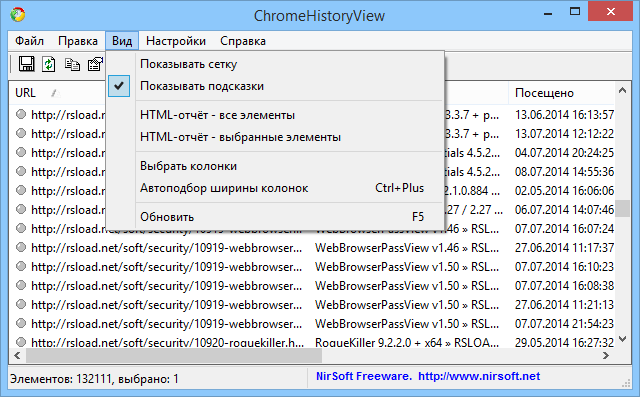Image resolution: width=640 pixels, height=397 pixels.
Task: Select the 'RogueKiller 9.2.2.0 + x64' title cell
Action: click(407, 343)
